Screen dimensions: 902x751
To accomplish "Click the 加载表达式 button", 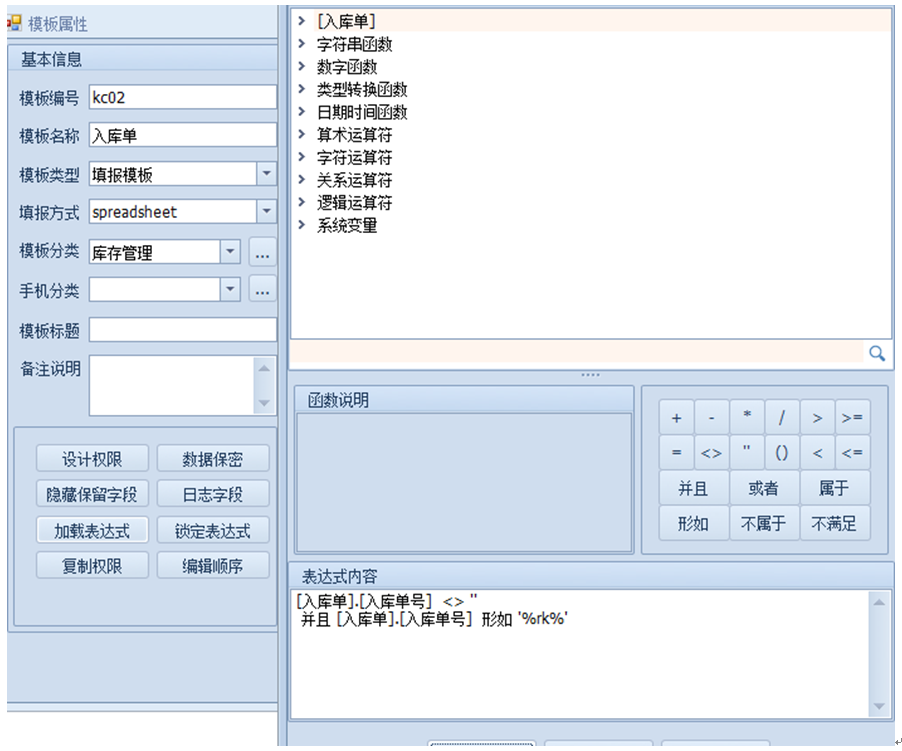I will click(92, 530).
